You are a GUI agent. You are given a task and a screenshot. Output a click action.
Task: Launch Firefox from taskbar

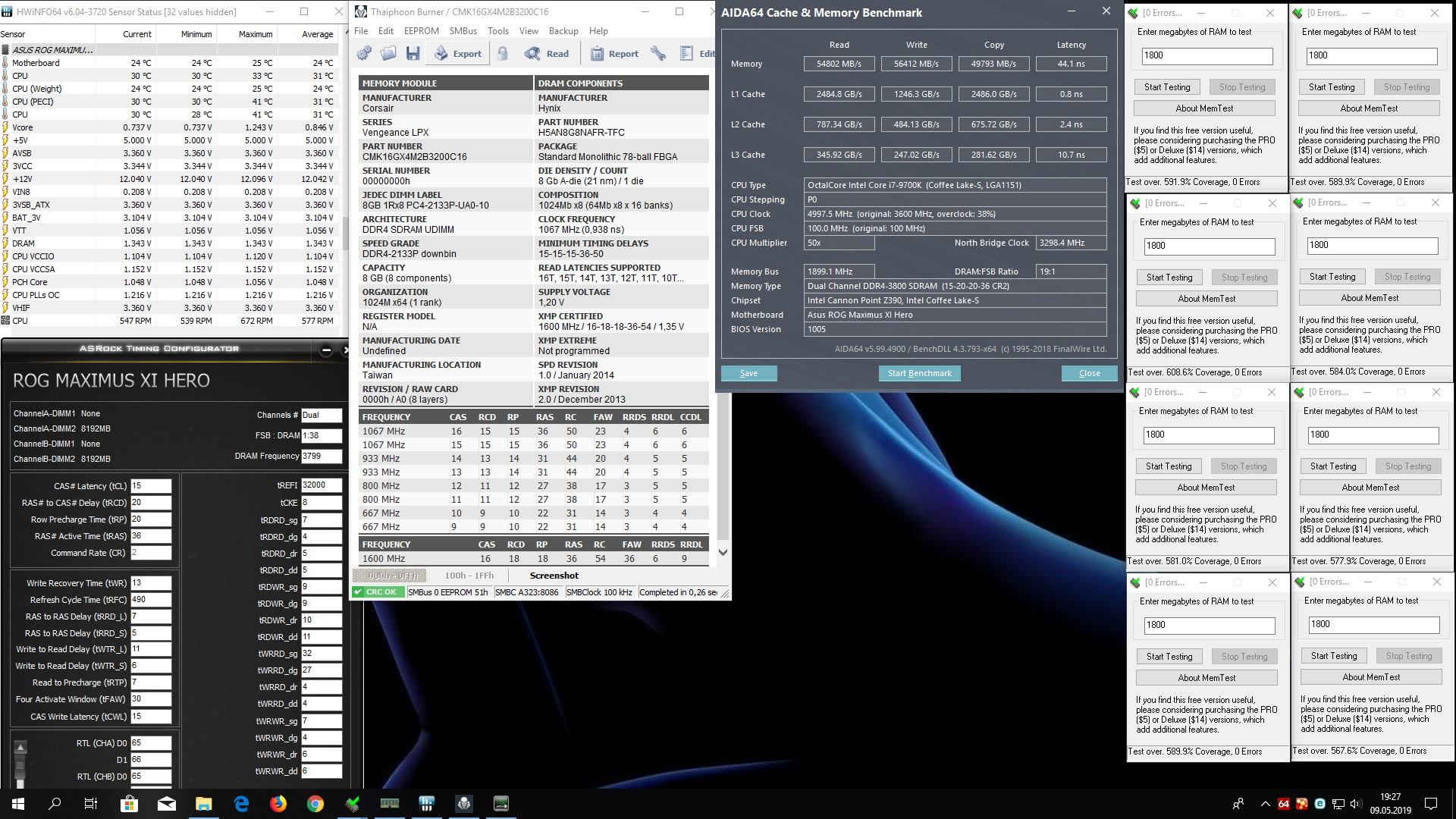click(x=278, y=804)
